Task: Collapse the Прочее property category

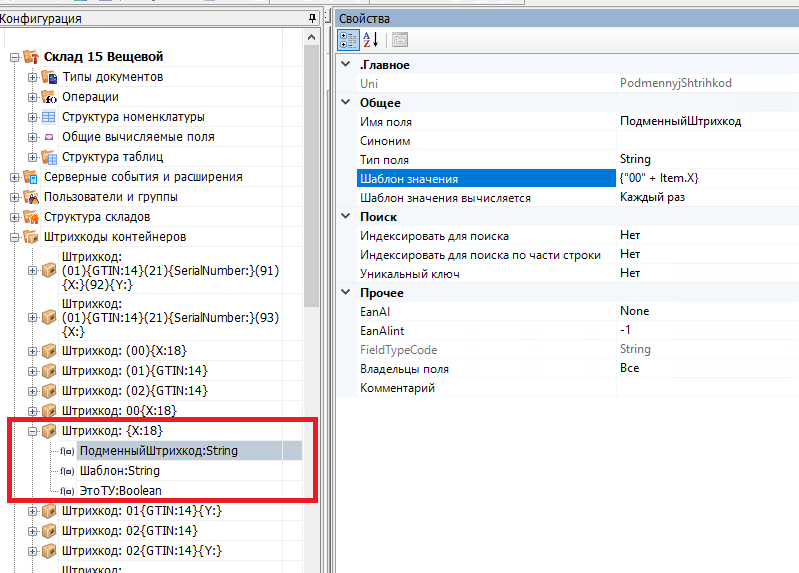Action: click(346, 292)
